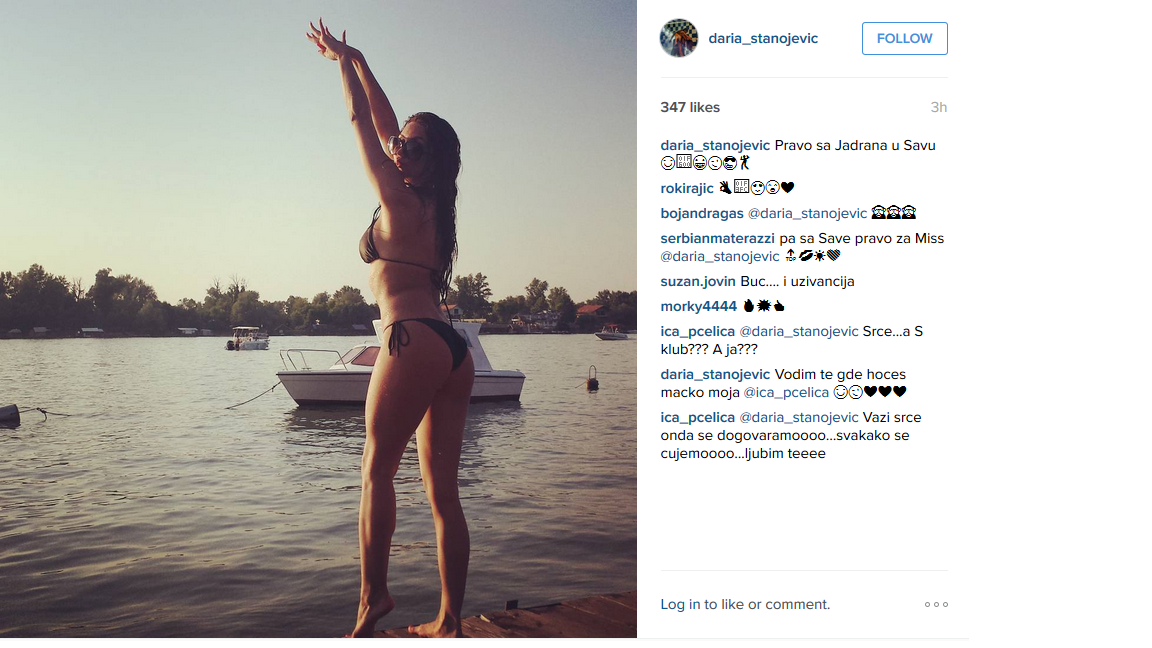Open rokirajic commenter profile
Image resolution: width=1152 pixels, height=648 pixels.
point(687,188)
